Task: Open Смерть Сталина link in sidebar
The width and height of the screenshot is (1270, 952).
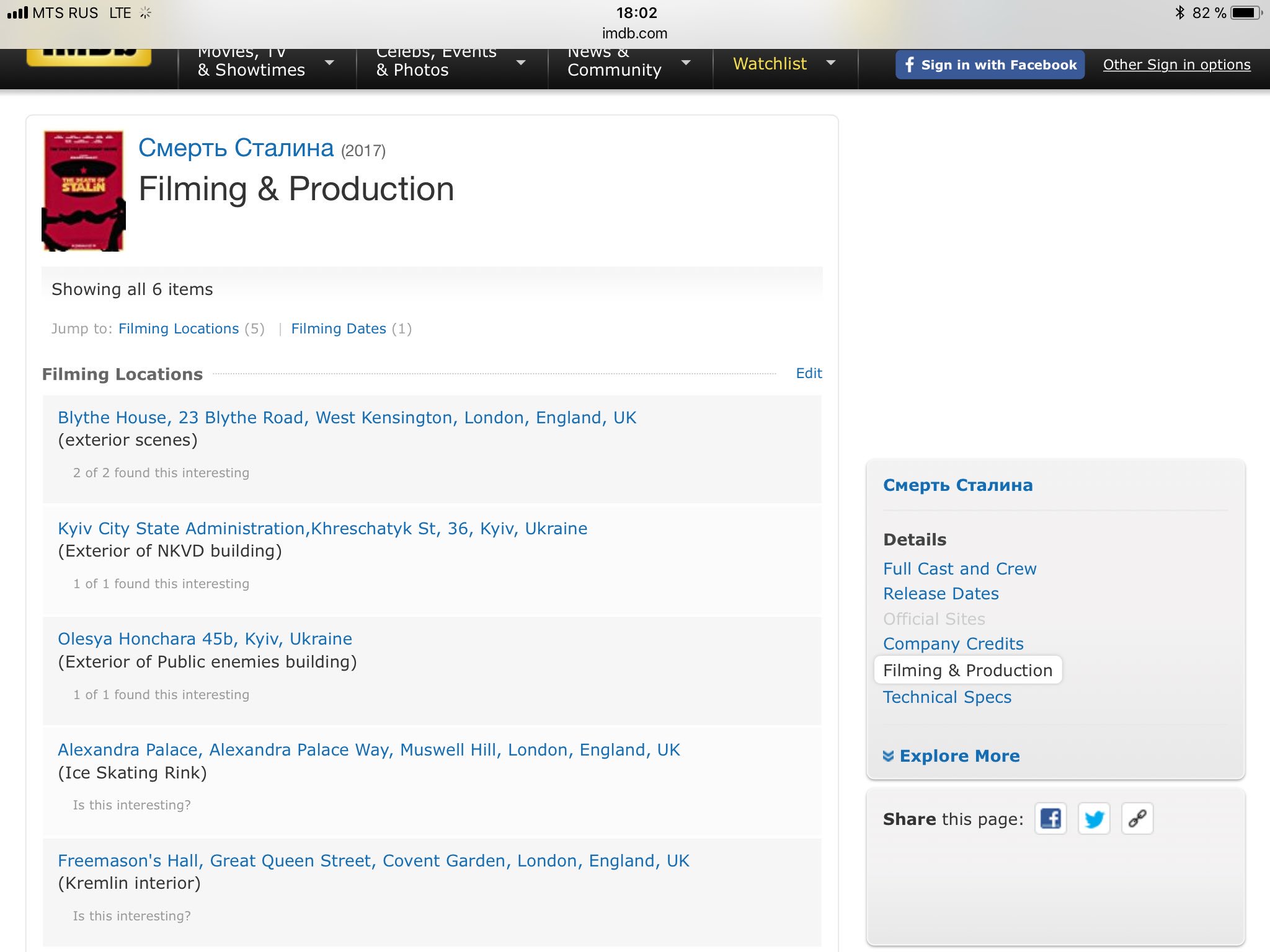Action: point(958,485)
